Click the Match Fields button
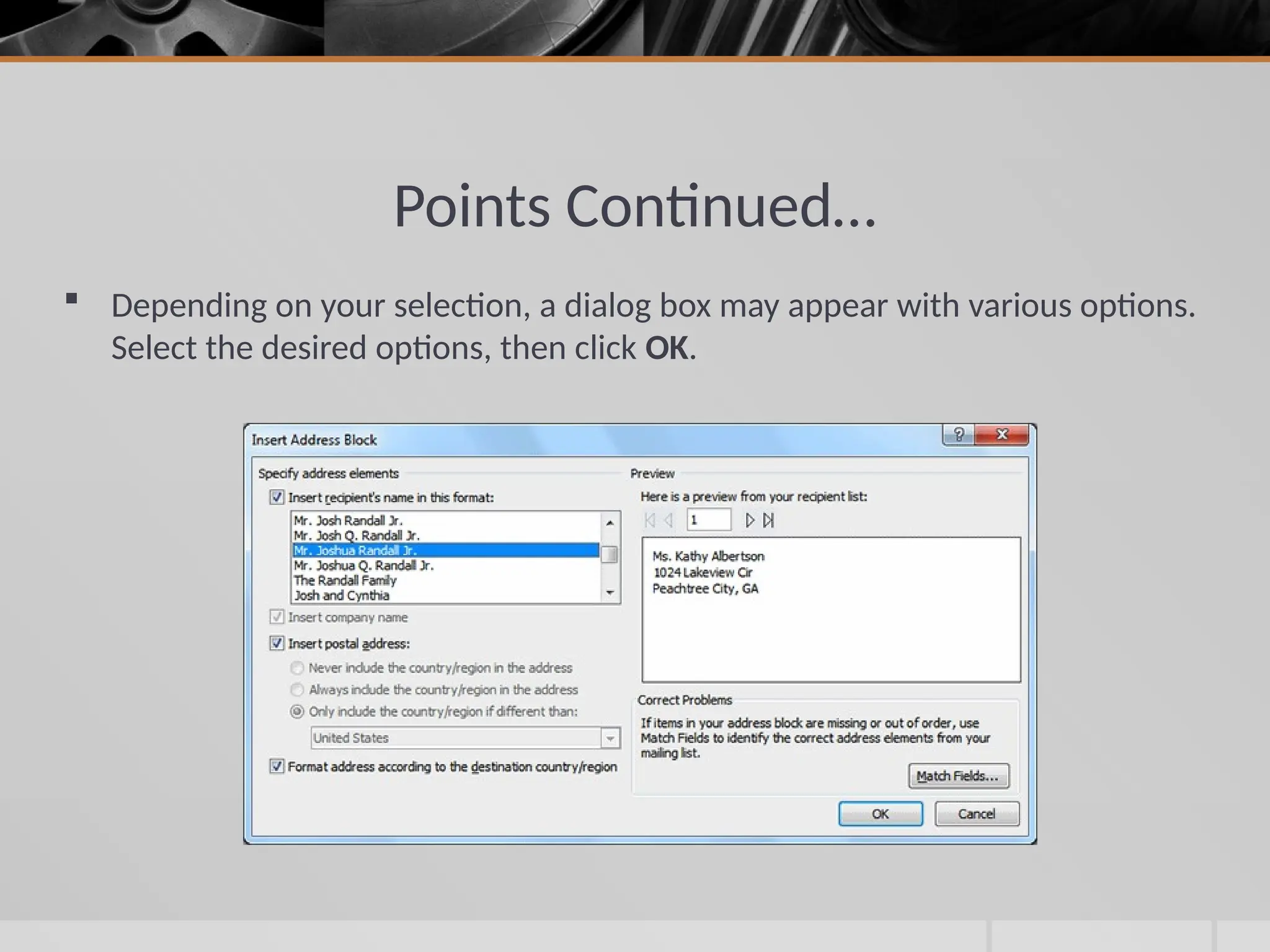The width and height of the screenshot is (1270, 952). pyautogui.click(x=959, y=776)
